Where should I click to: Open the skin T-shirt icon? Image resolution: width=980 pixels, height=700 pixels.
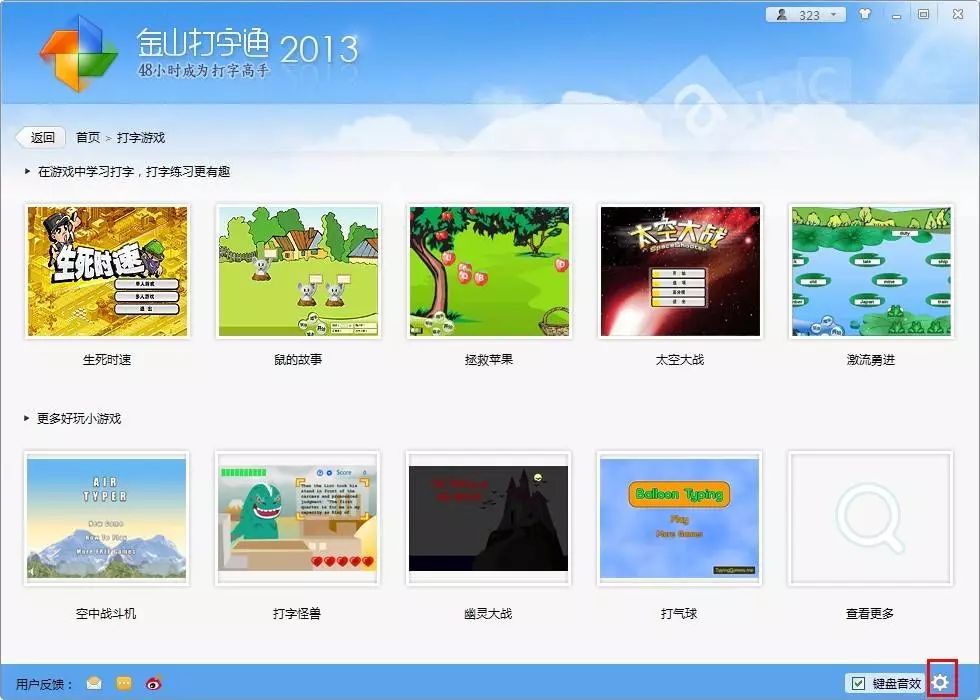pos(865,14)
